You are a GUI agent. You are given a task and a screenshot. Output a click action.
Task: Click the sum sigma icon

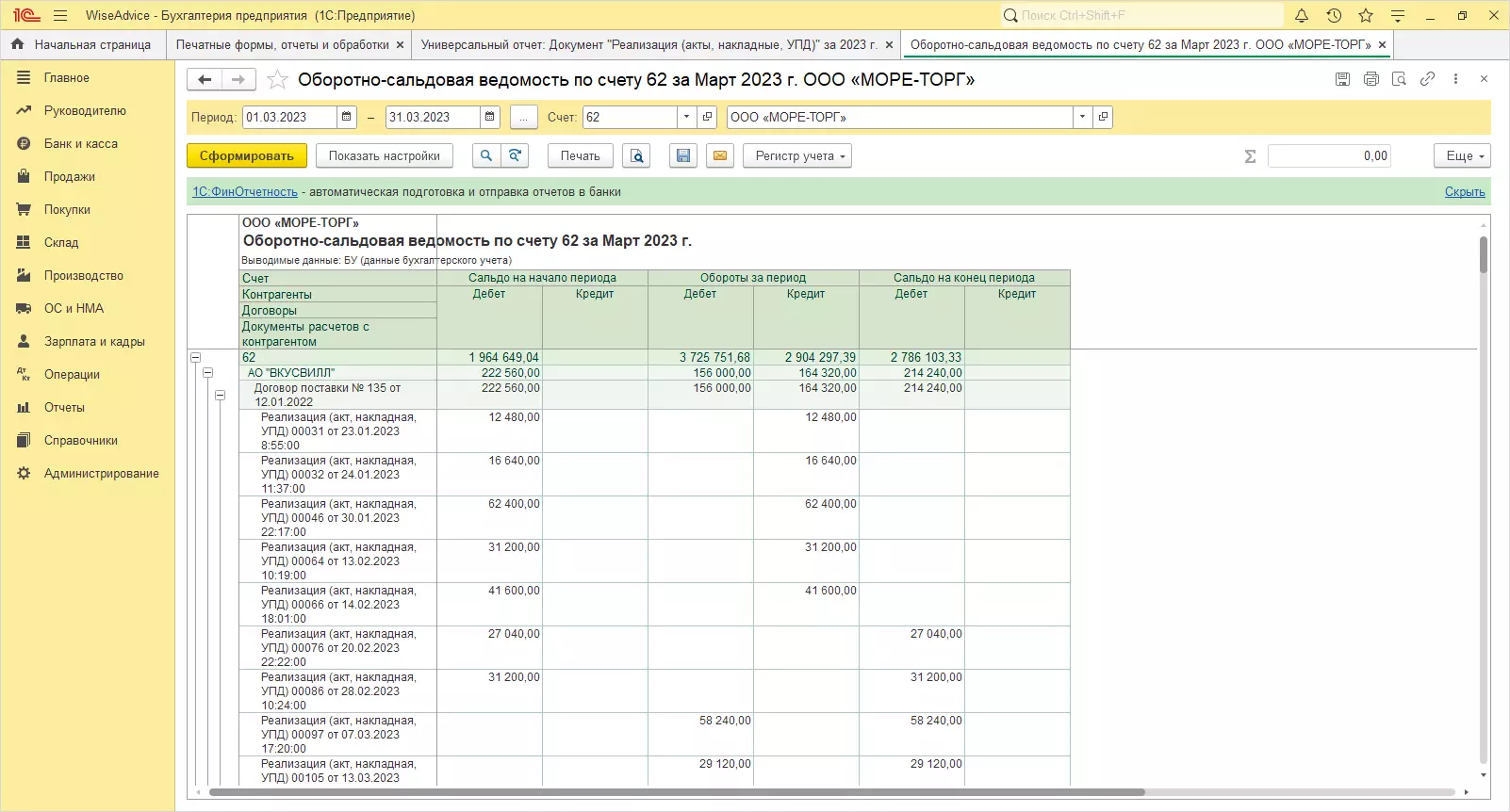1250,156
